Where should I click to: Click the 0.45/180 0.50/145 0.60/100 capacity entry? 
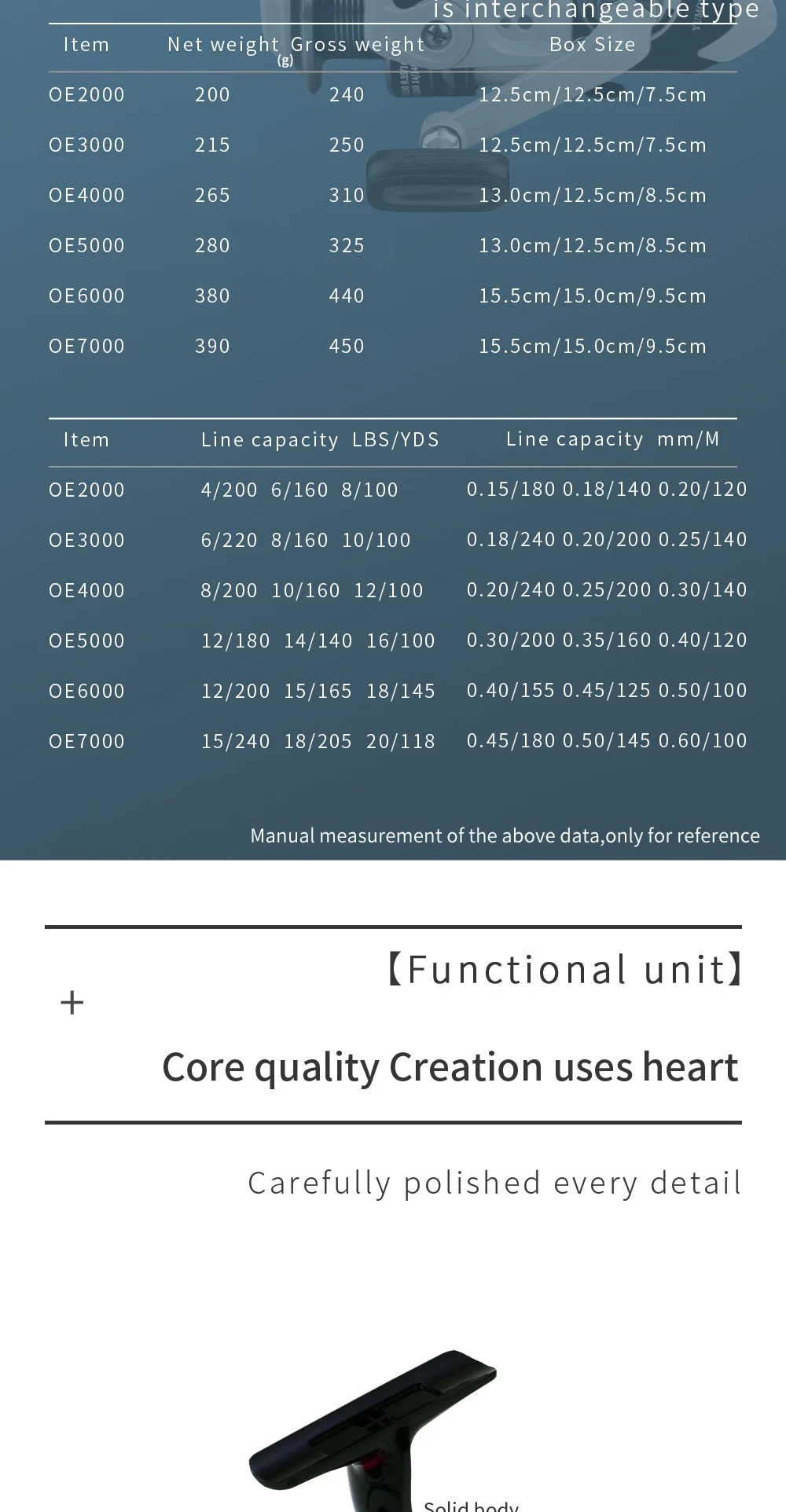tap(607, 740)
